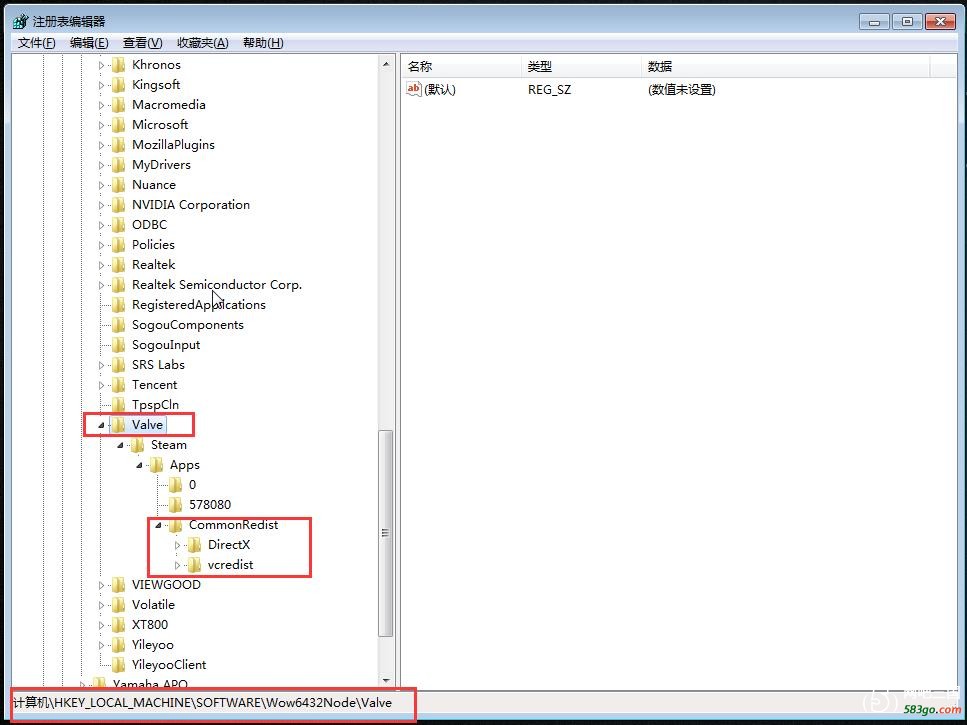Select the Valve key label
The height and width of the screenshot is (725, 967).
pos(147,425)
